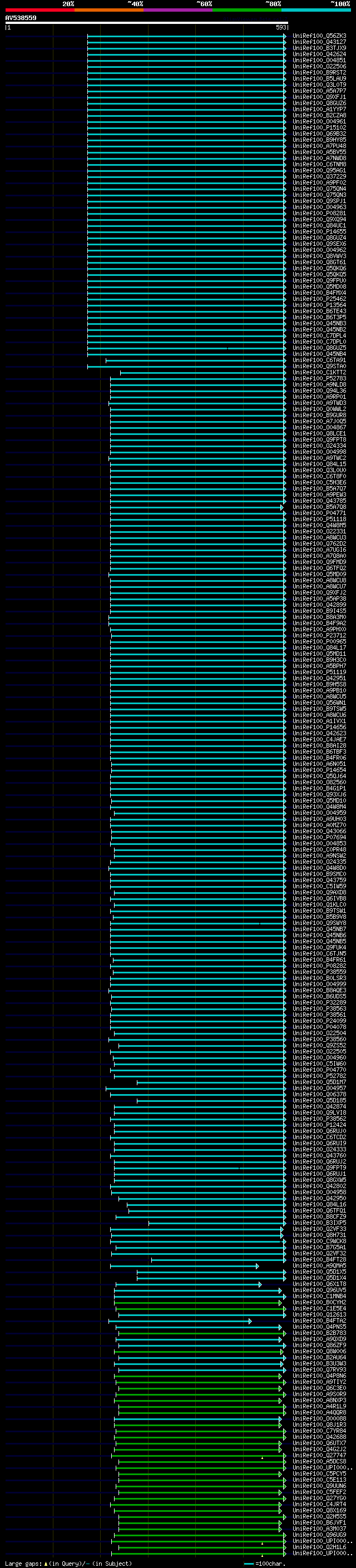Select hit label UniRef100_P08282
Screen dimensions: 356x1568
[x=319, y=966]
